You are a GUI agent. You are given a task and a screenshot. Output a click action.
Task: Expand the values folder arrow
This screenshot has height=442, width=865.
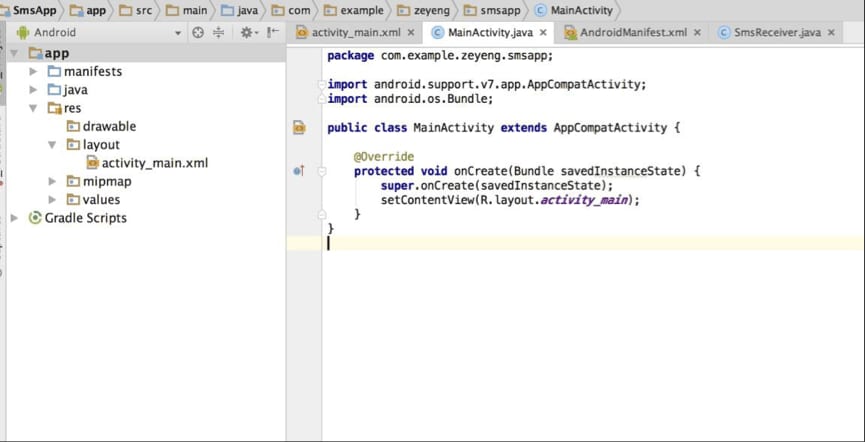pyautogui.click(x=52, y=199)
